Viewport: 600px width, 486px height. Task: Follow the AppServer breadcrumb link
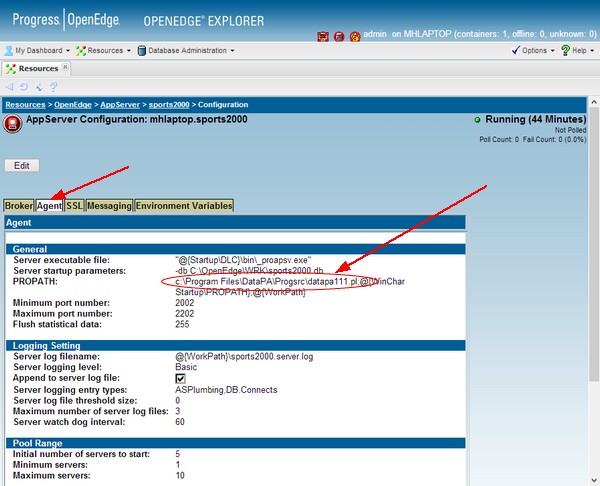(x=120, y=105)
